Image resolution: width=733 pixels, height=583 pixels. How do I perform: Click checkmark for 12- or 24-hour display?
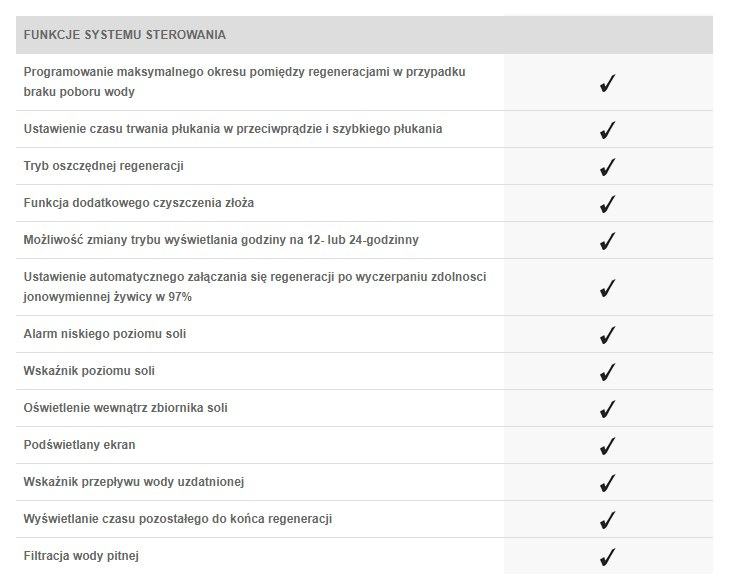[x=607, y=241]
